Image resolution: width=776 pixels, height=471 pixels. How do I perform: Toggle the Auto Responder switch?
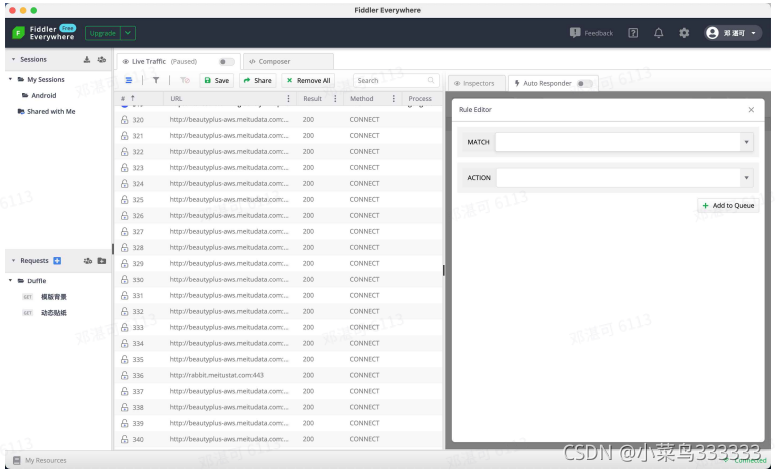(x=584, y=84)
